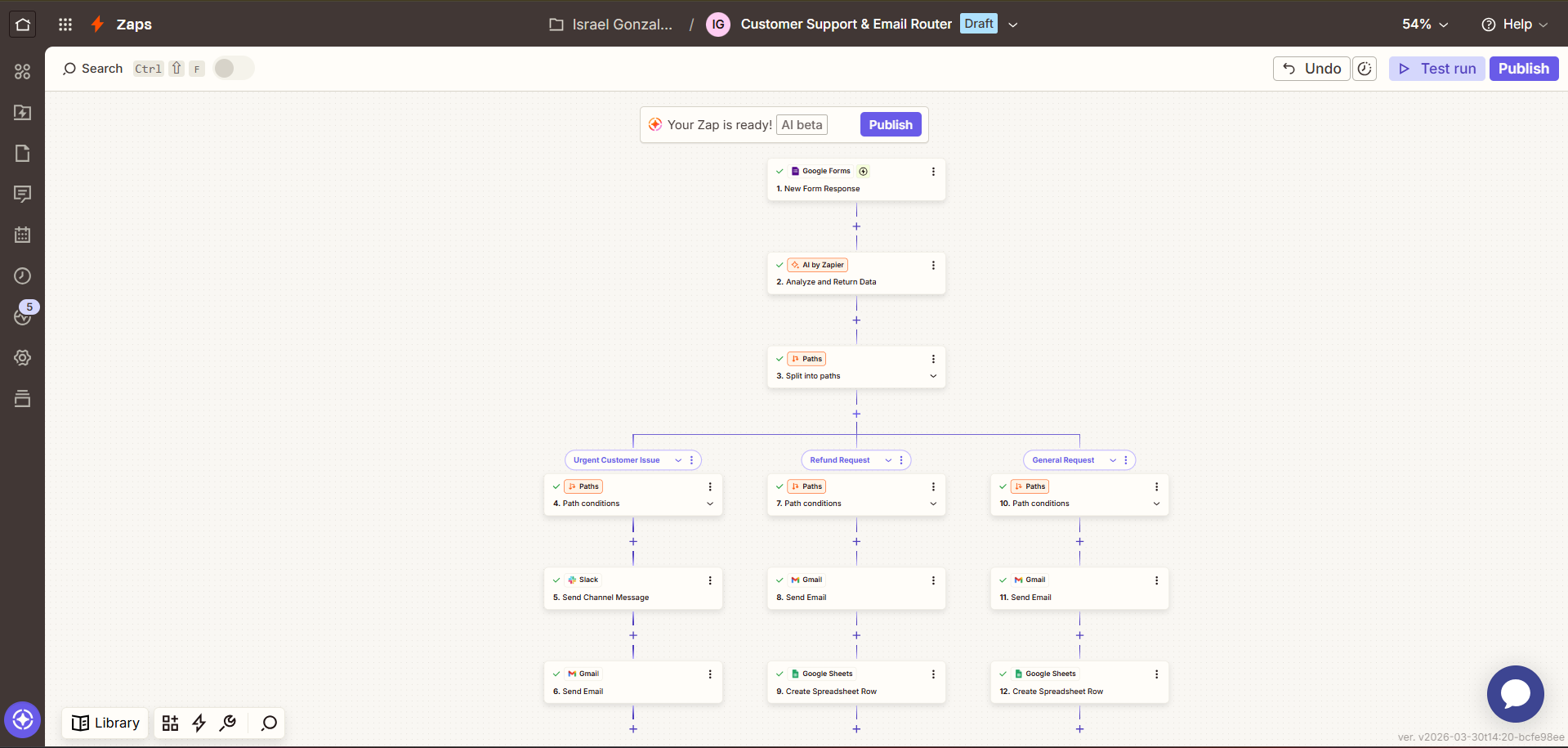Image resolution: width=1568 pixels, height=748 pixels.
Task: Open dropdown next to Draft label
Action: [x=1013, y=25]
